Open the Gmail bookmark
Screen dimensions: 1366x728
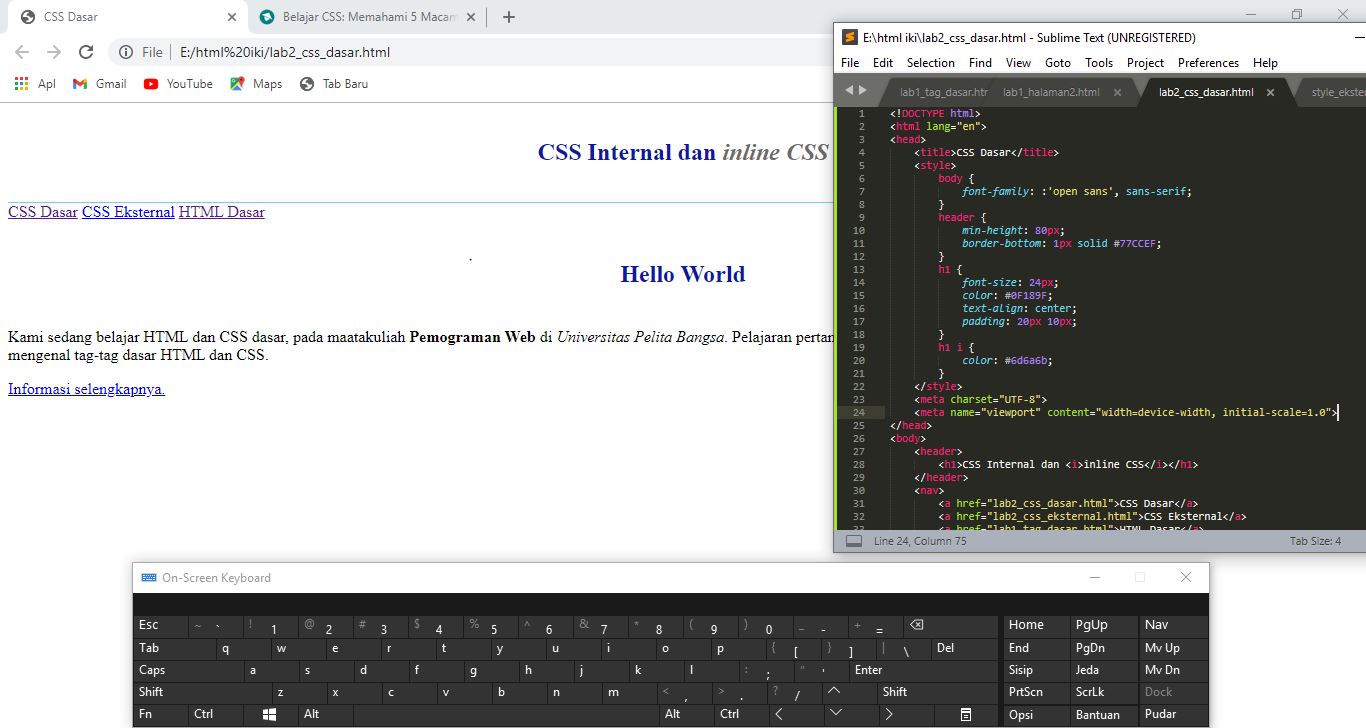click(98, 84)
